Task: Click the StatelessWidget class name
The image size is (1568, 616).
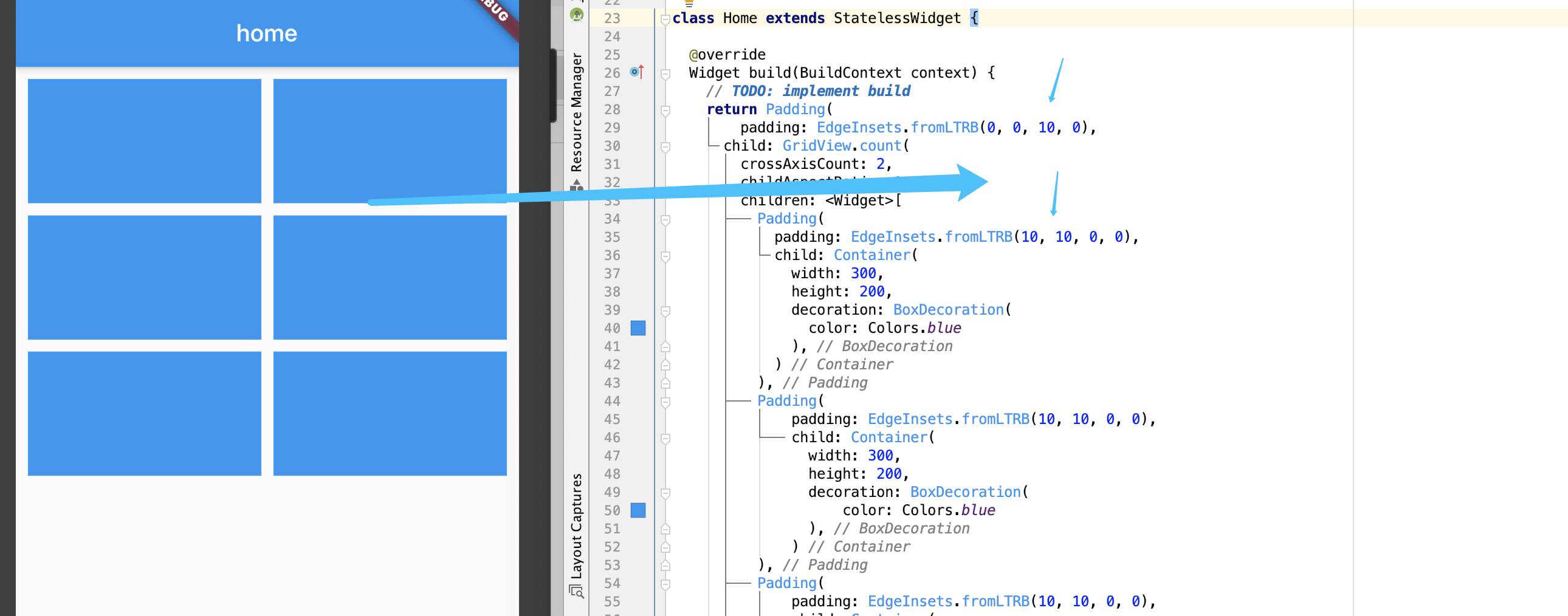Action: (896, 18)
